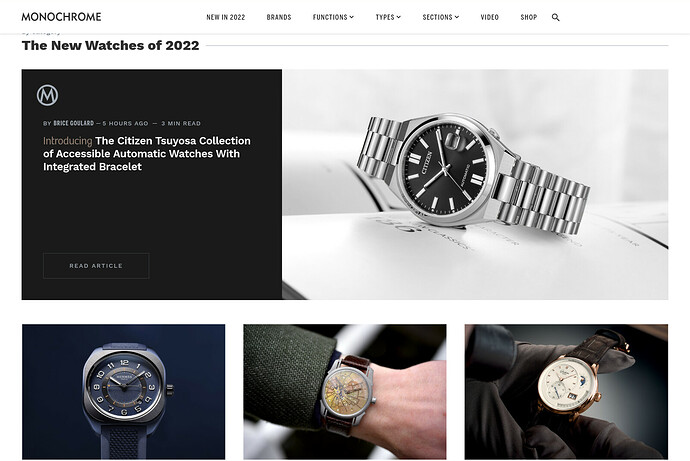Expand the Functions dropdown menu

(333, 17)
